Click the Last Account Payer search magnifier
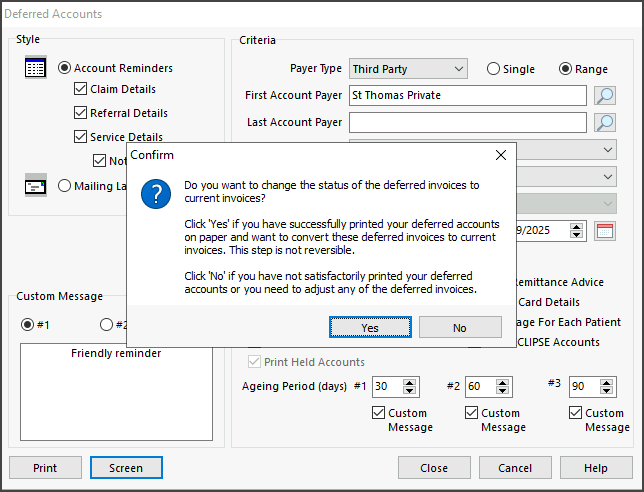This screenshot has height=492, width=644. [x=605, y=122]
